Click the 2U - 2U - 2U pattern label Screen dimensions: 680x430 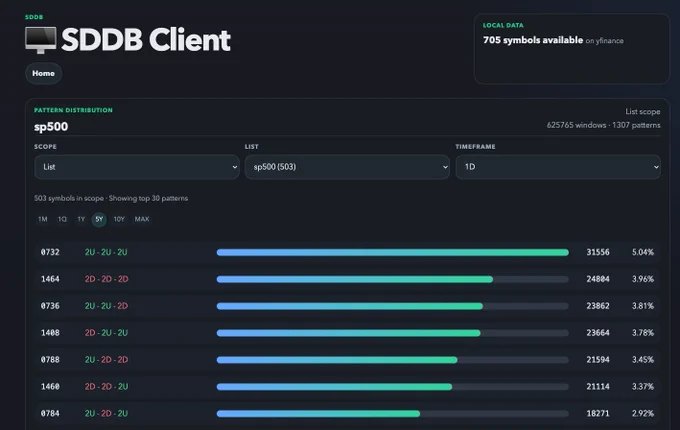106,252
